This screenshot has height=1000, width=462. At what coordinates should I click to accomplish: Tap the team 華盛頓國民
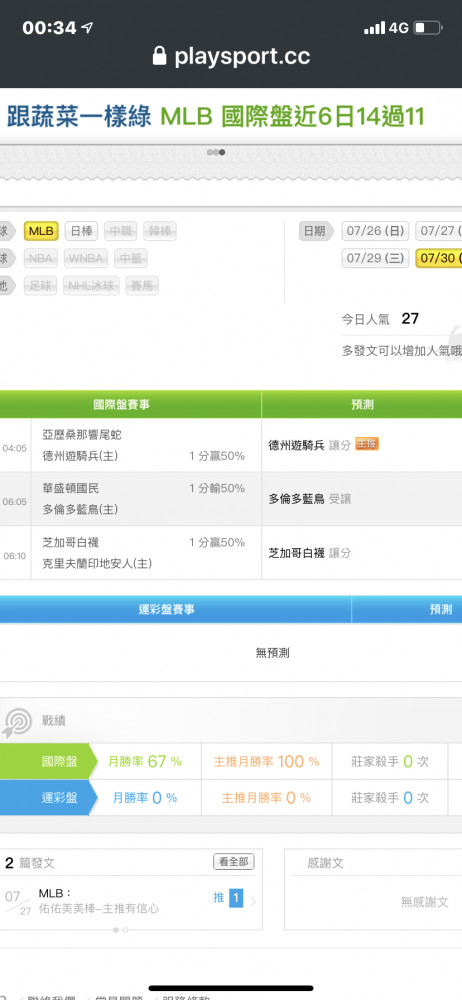pyautogui.click(x=71, y=489)
